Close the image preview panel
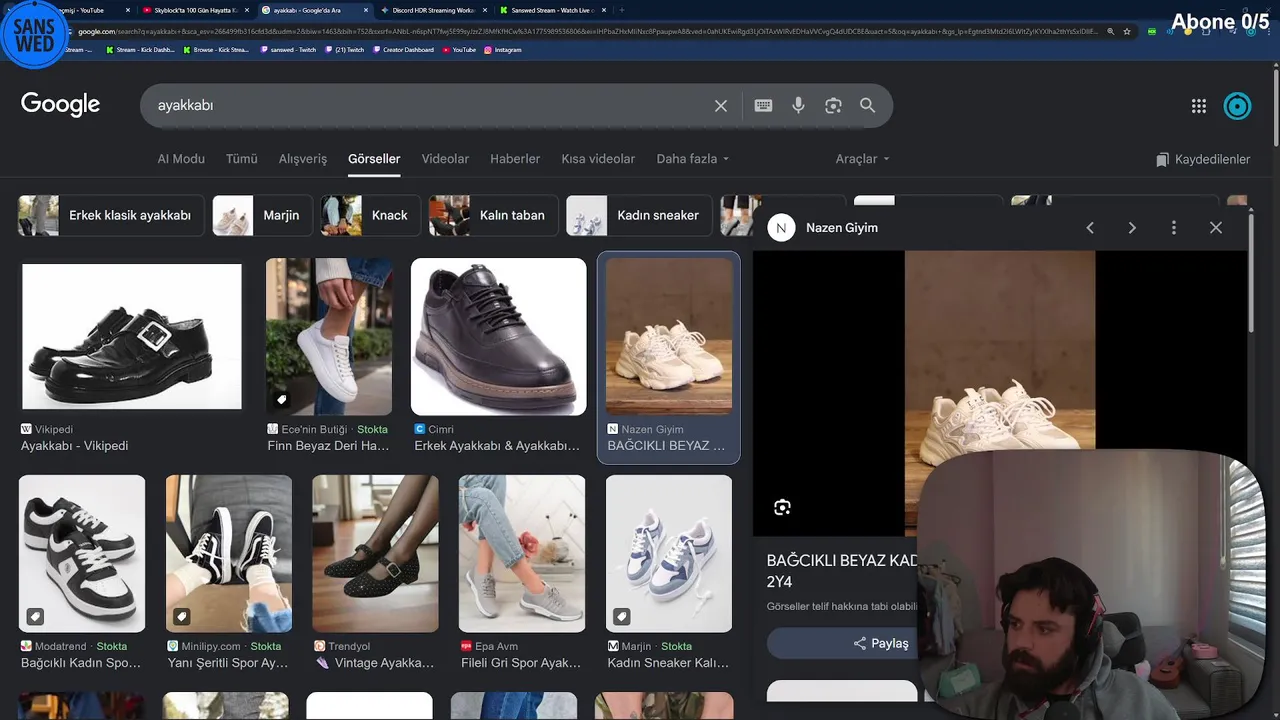The height and width of the screenshot is (720, 1280). [x=1216, y=228]
